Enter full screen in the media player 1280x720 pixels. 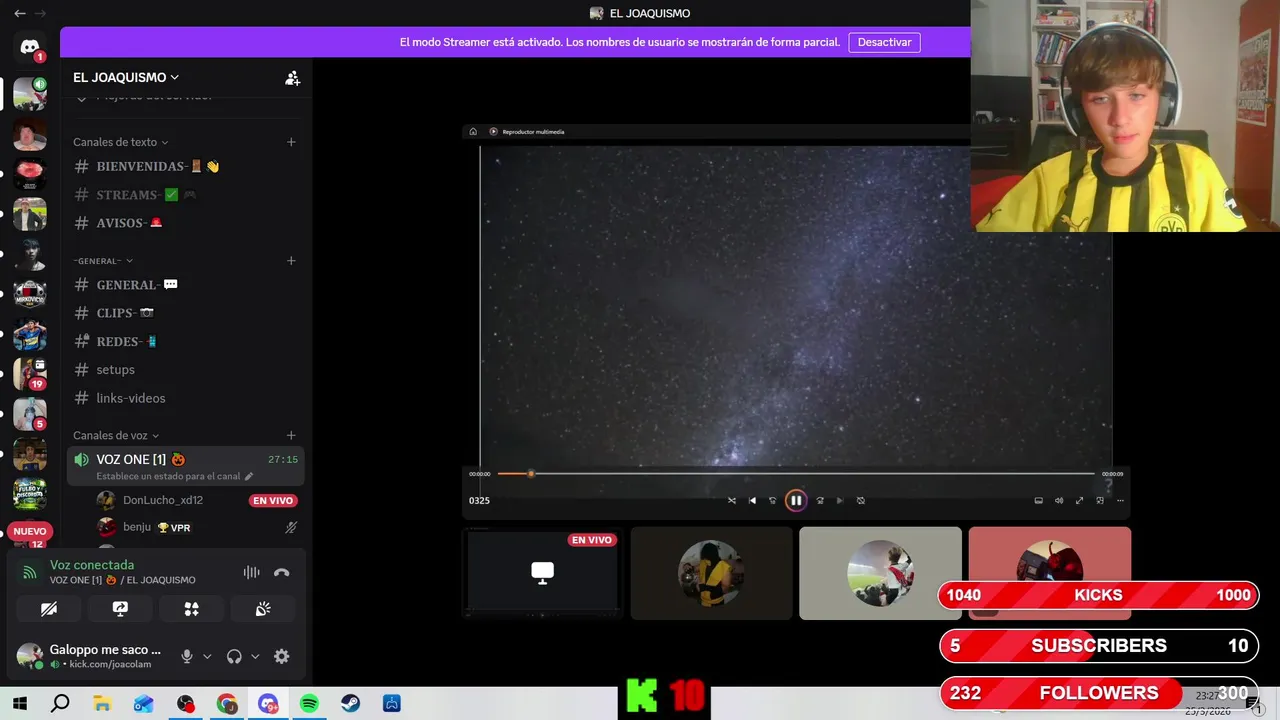pos(1079,501)
